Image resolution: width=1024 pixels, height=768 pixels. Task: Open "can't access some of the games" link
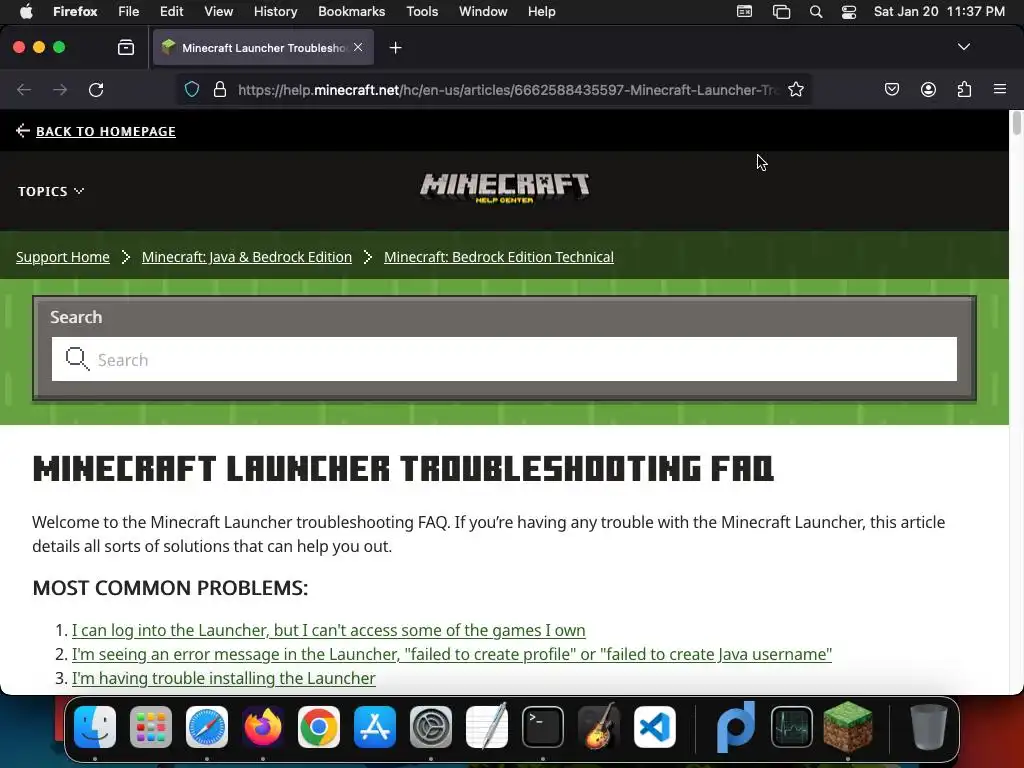click(328, 630)
